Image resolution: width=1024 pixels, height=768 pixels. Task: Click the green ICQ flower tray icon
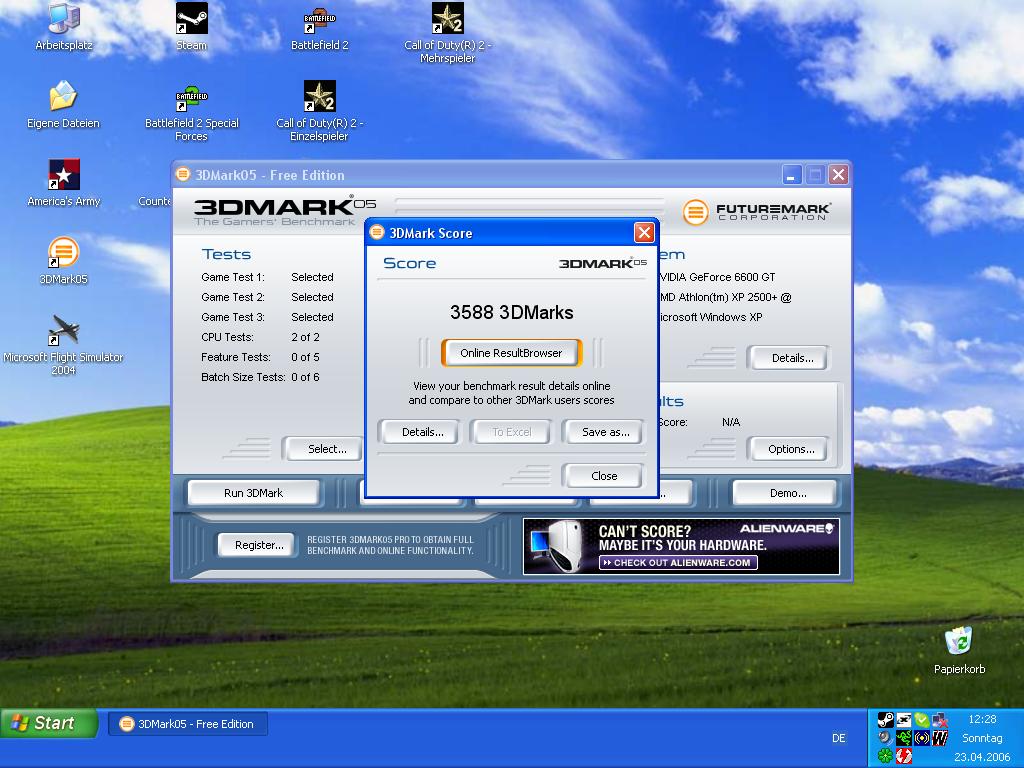tap(886, 756)
